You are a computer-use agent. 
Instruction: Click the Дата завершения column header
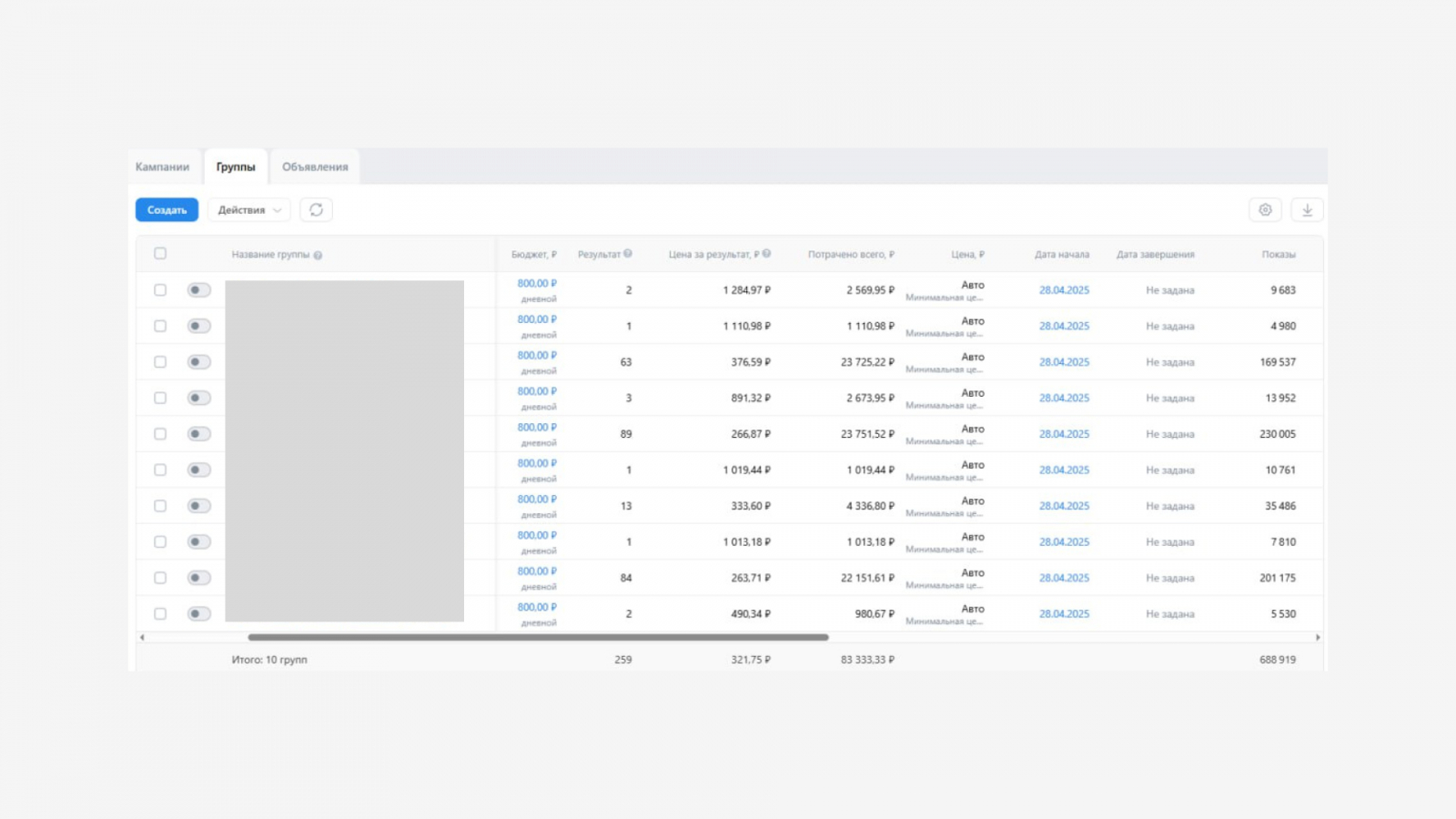(1156, 255)
